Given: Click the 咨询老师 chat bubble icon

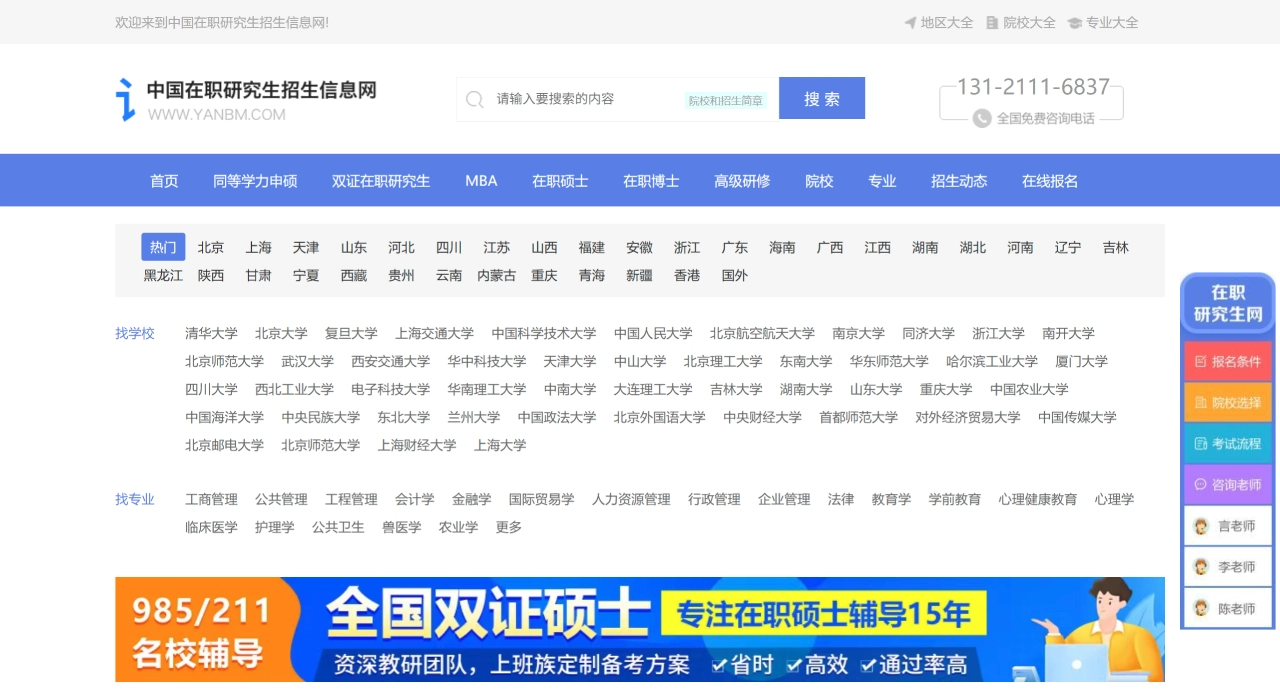Looking at the screenshot, I should point(1201,484).
